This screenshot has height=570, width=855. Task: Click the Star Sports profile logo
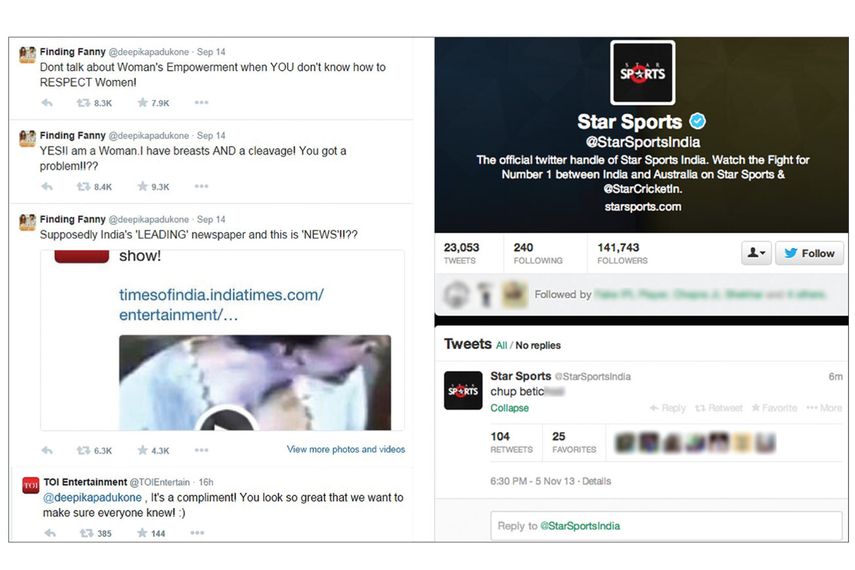(642, 73)
